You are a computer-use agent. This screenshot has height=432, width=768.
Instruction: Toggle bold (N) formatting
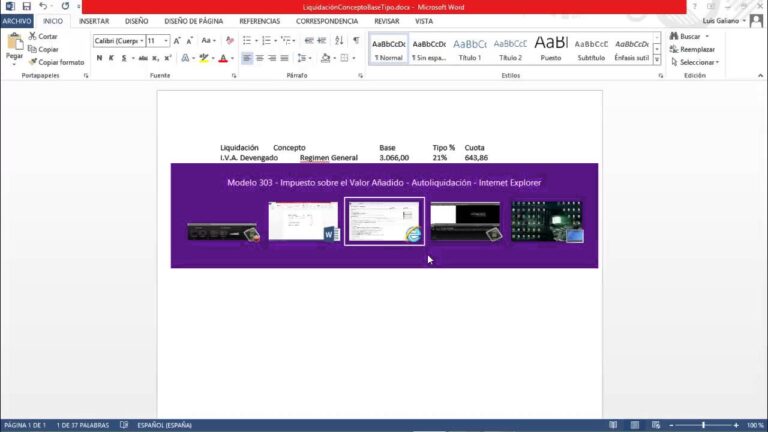[x=99, y=58]
